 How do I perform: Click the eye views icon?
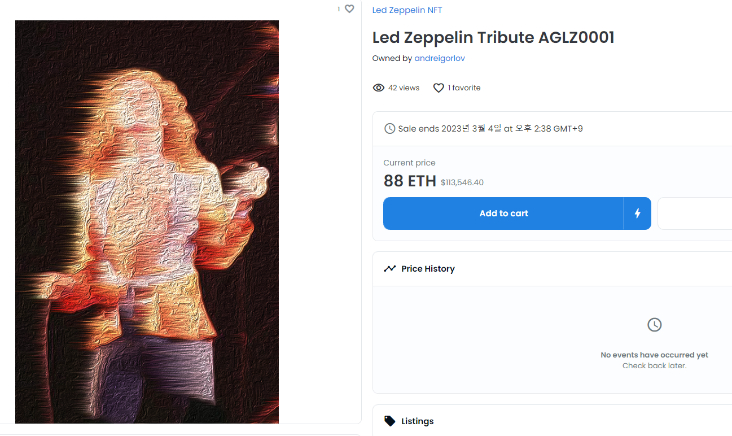pos(378,88)
